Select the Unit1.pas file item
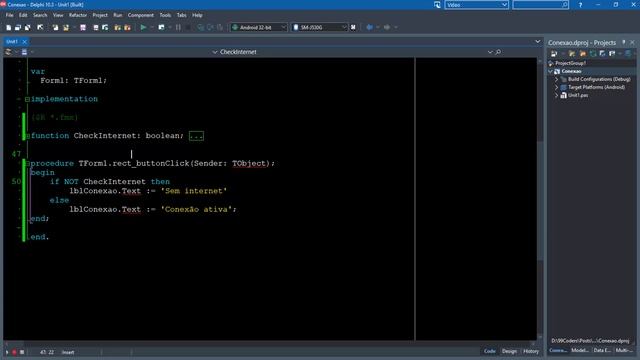 click(x=578, y=96)
